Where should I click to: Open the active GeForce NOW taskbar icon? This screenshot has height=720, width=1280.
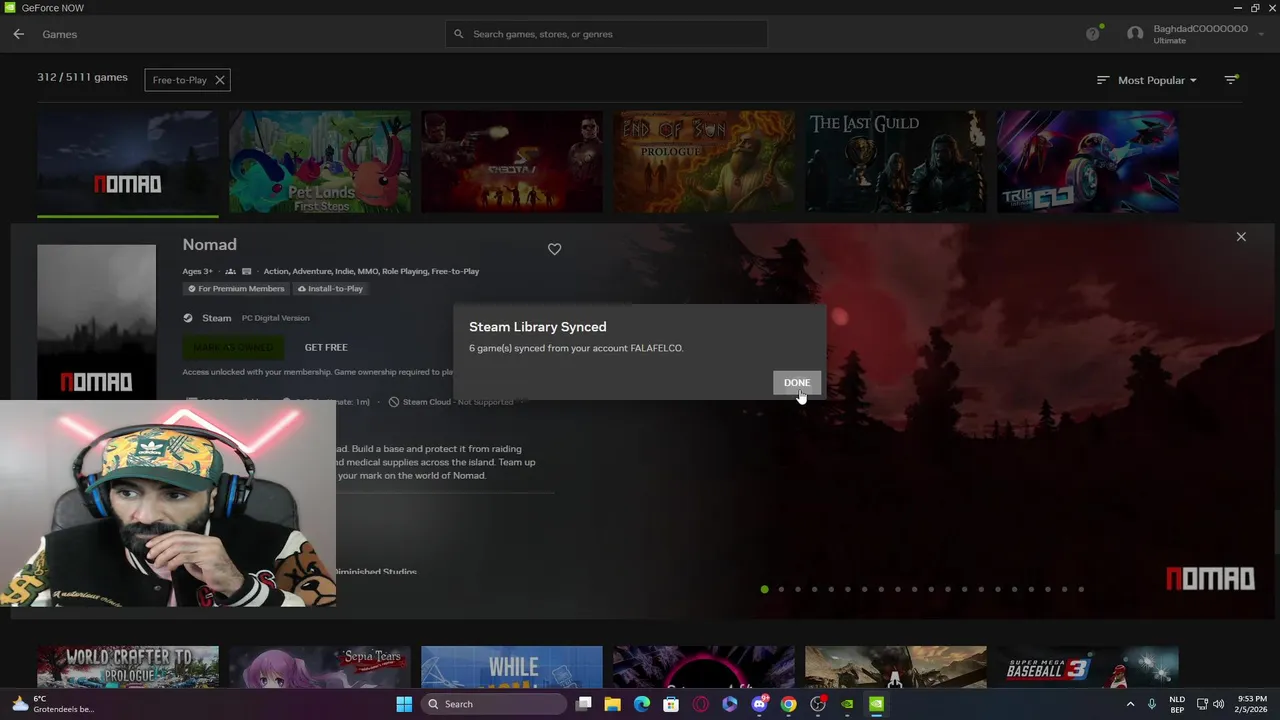(x=876, y=704)
